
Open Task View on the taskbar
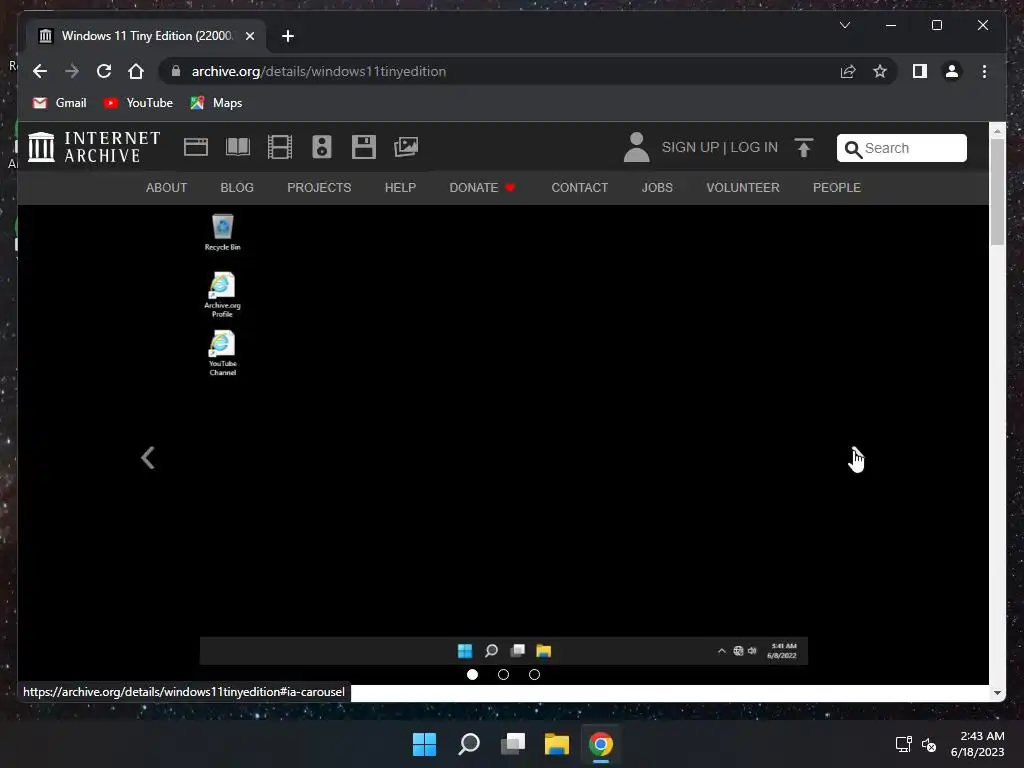coord(513,744)
